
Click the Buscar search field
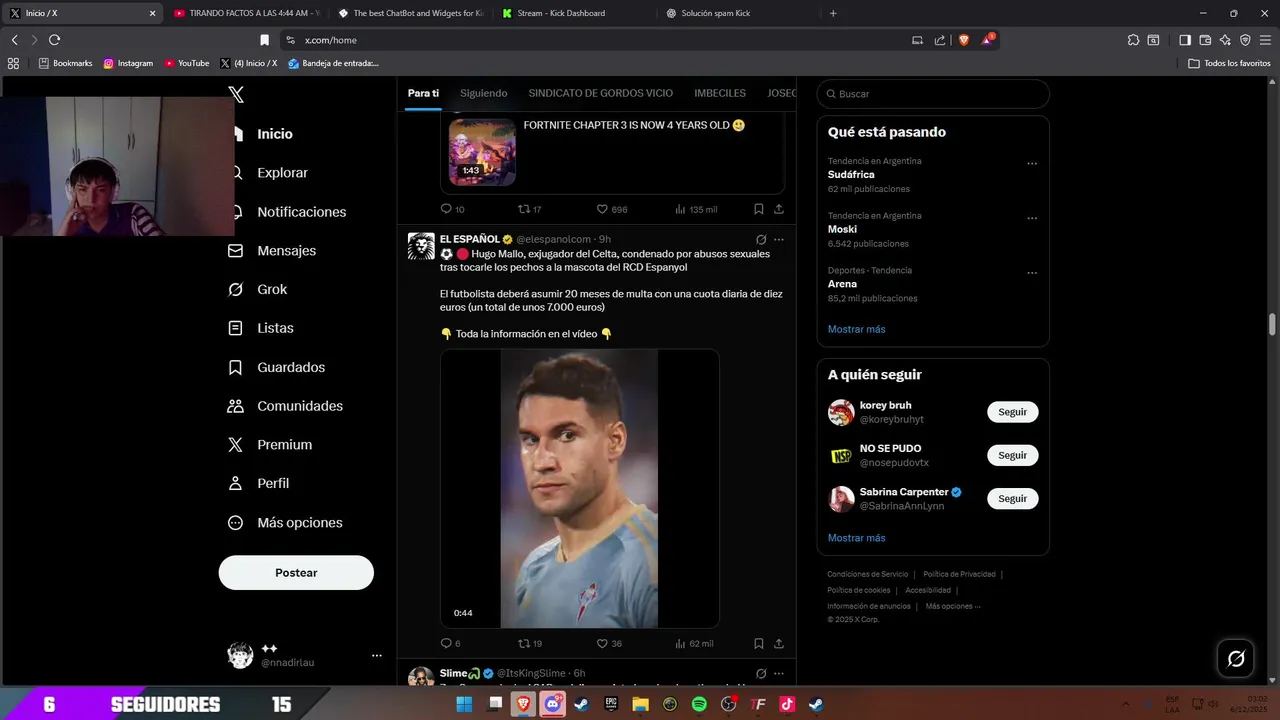933,94
